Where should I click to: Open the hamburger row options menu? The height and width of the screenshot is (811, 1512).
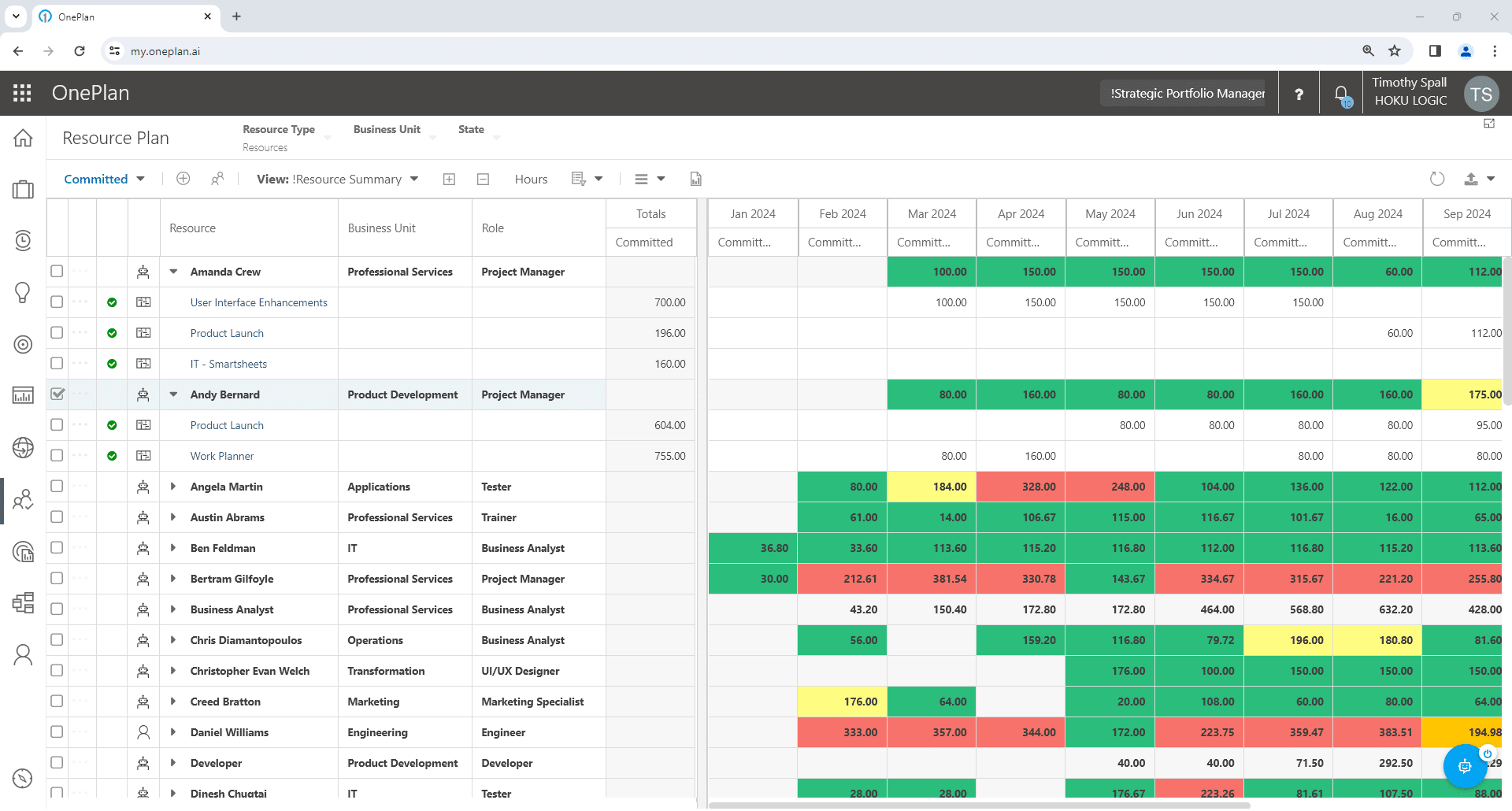pos(650,179)
